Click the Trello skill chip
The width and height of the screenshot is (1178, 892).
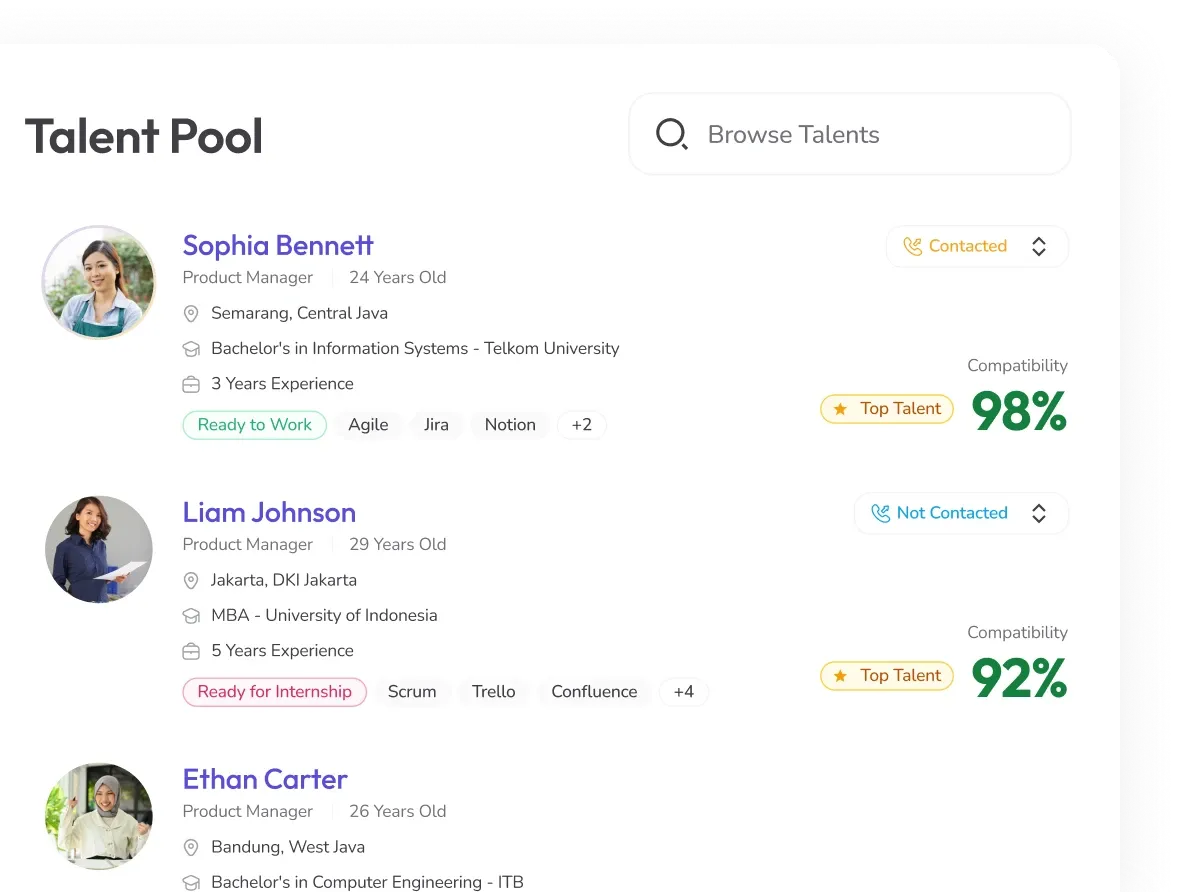point(494,692)
